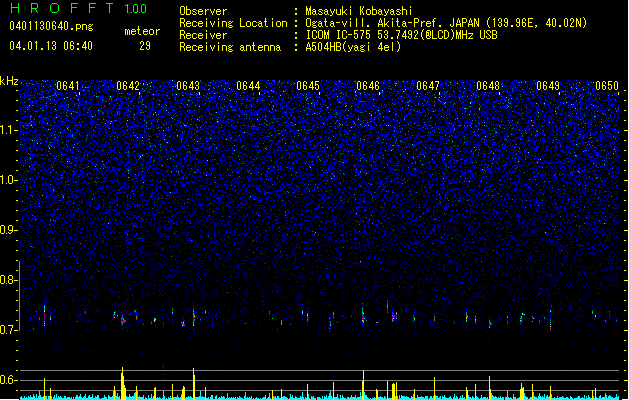The image size is (629, 400).
Task: Click the 0.6 frequency axis label
Action: click(8, 380)
